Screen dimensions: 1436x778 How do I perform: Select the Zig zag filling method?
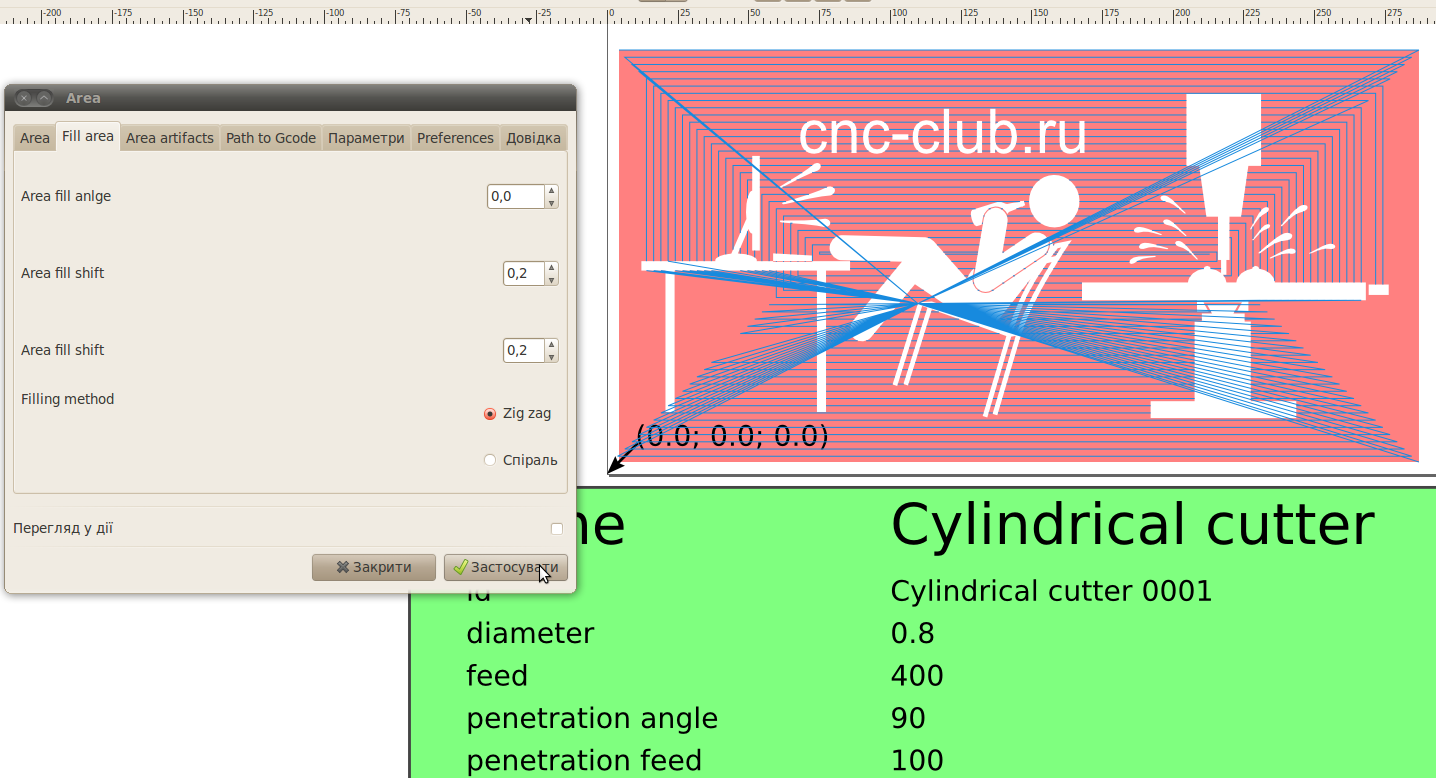tap(490, 413)
